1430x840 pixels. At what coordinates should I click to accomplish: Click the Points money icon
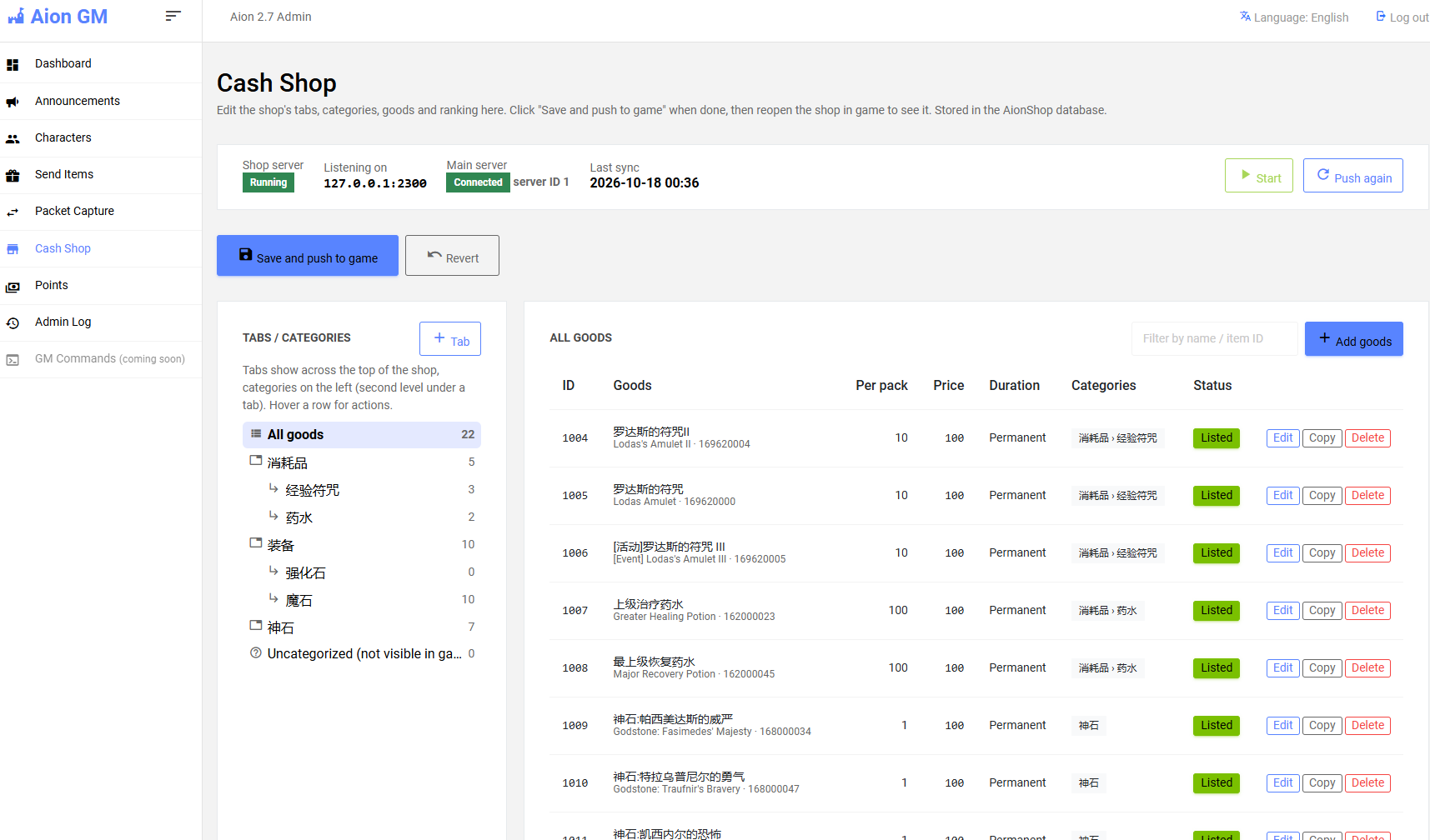13,286
